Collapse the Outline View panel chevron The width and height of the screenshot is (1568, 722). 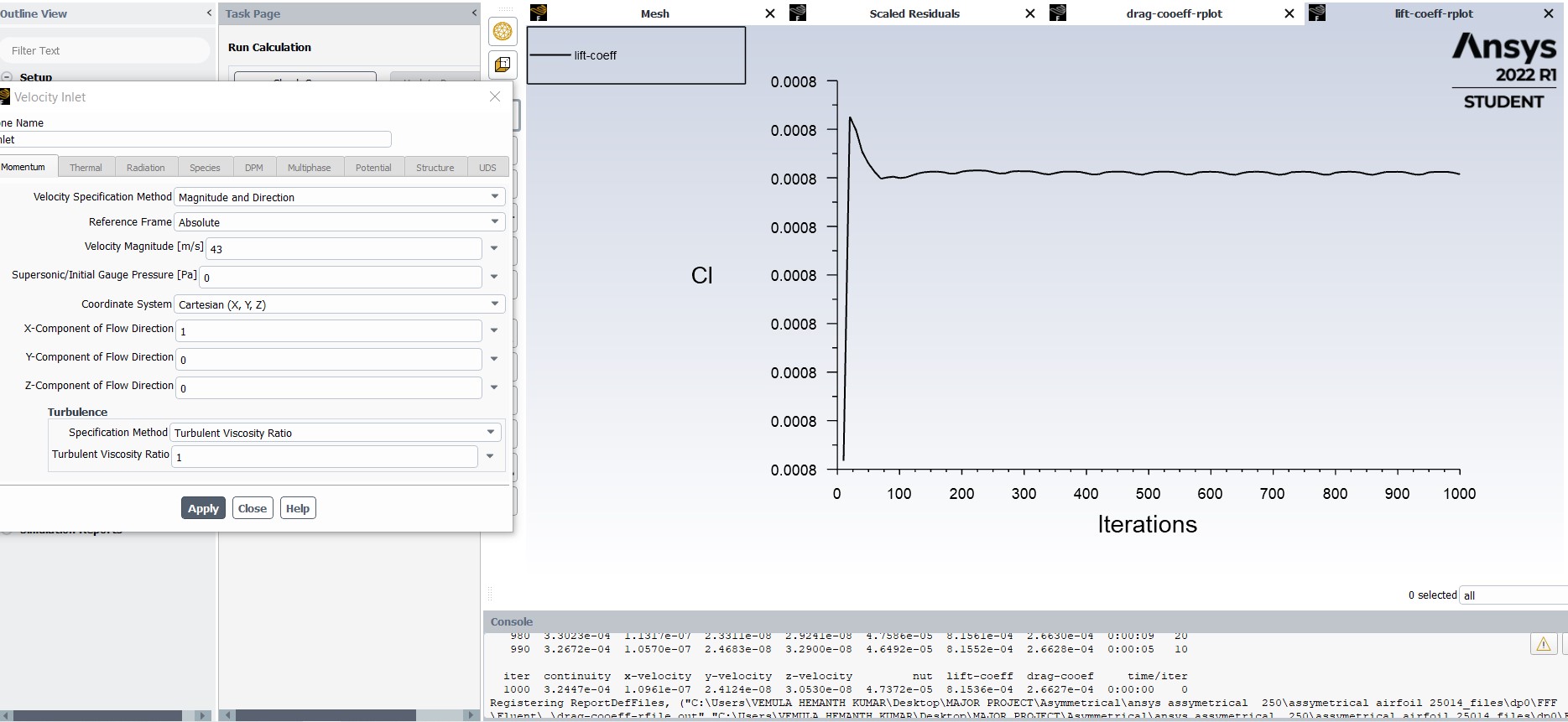(x=209, y=13)
